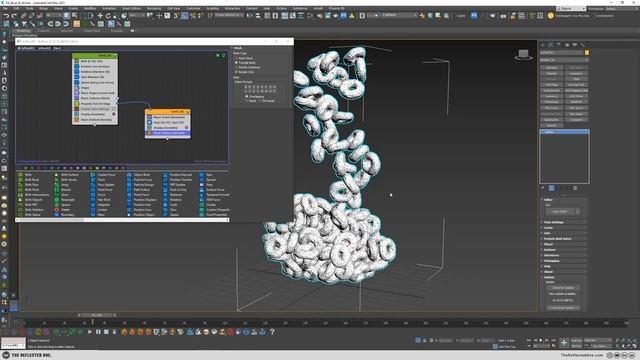Open the File menu

(x=5, y=8)
